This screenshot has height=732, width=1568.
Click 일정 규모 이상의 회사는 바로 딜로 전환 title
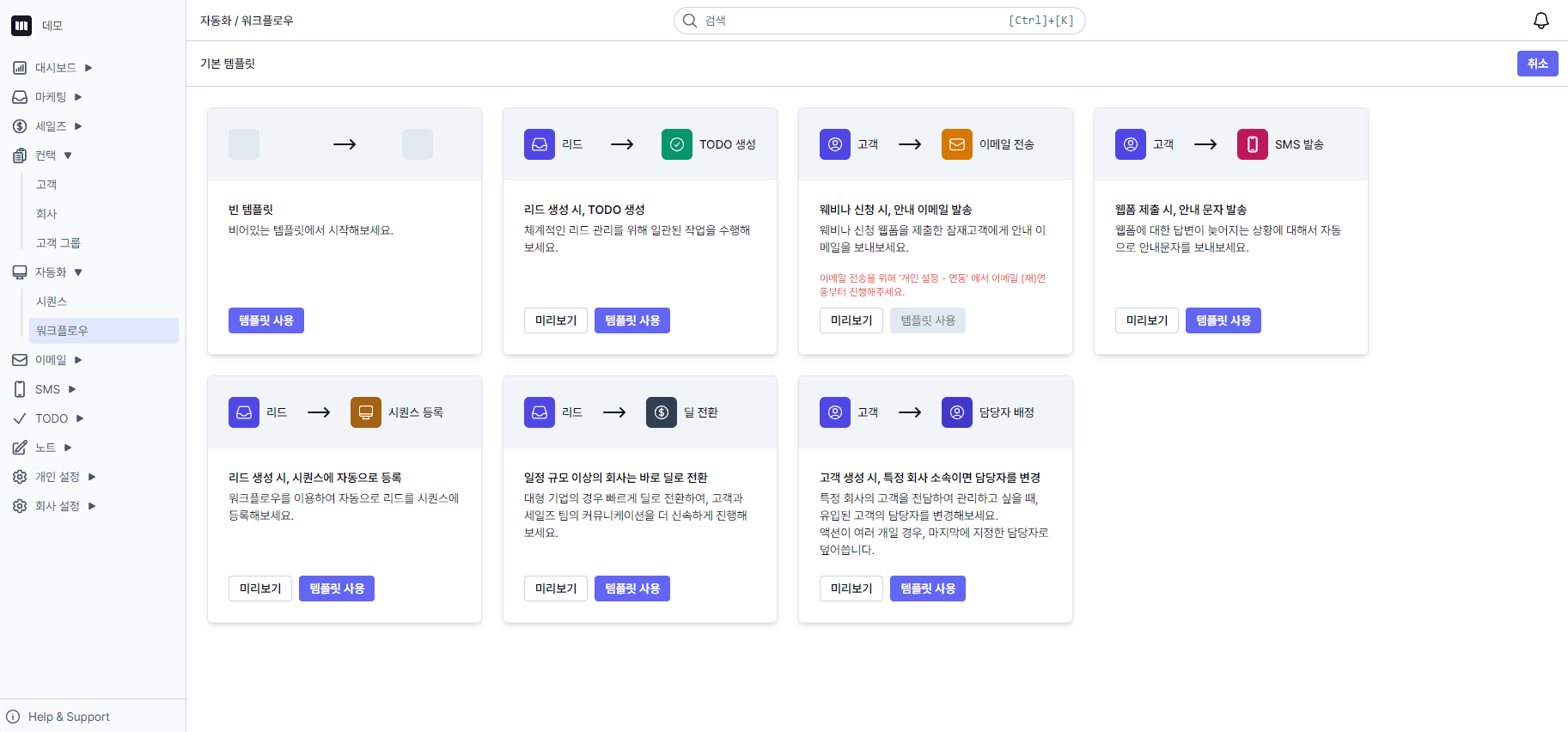[x=616, y=478]
